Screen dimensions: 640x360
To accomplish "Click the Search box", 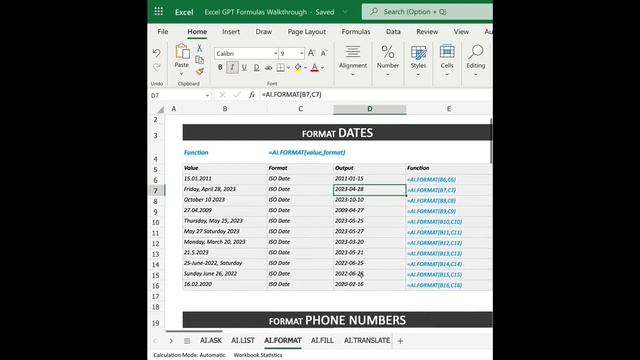I will point(427,12).
